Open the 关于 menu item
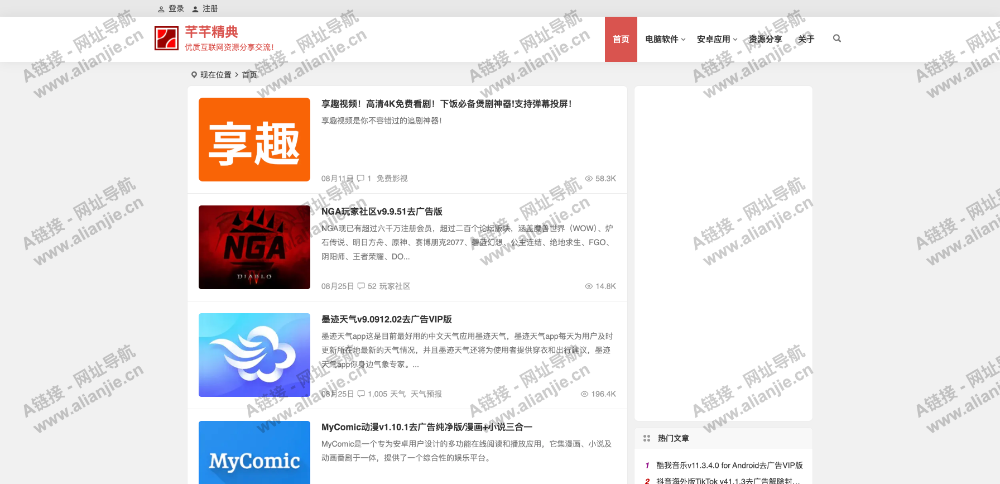1000x484 pixels. pyautogui.click(x=806, y=39)
